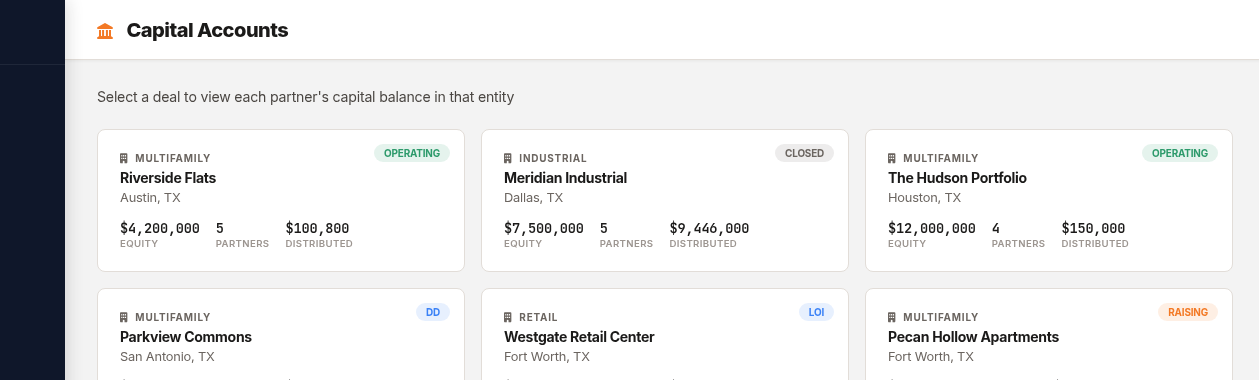The width and height of the screenshot is (1259, 380).
Task: Open The Hudson Portfolio deal
Action: click(1049, 200)
